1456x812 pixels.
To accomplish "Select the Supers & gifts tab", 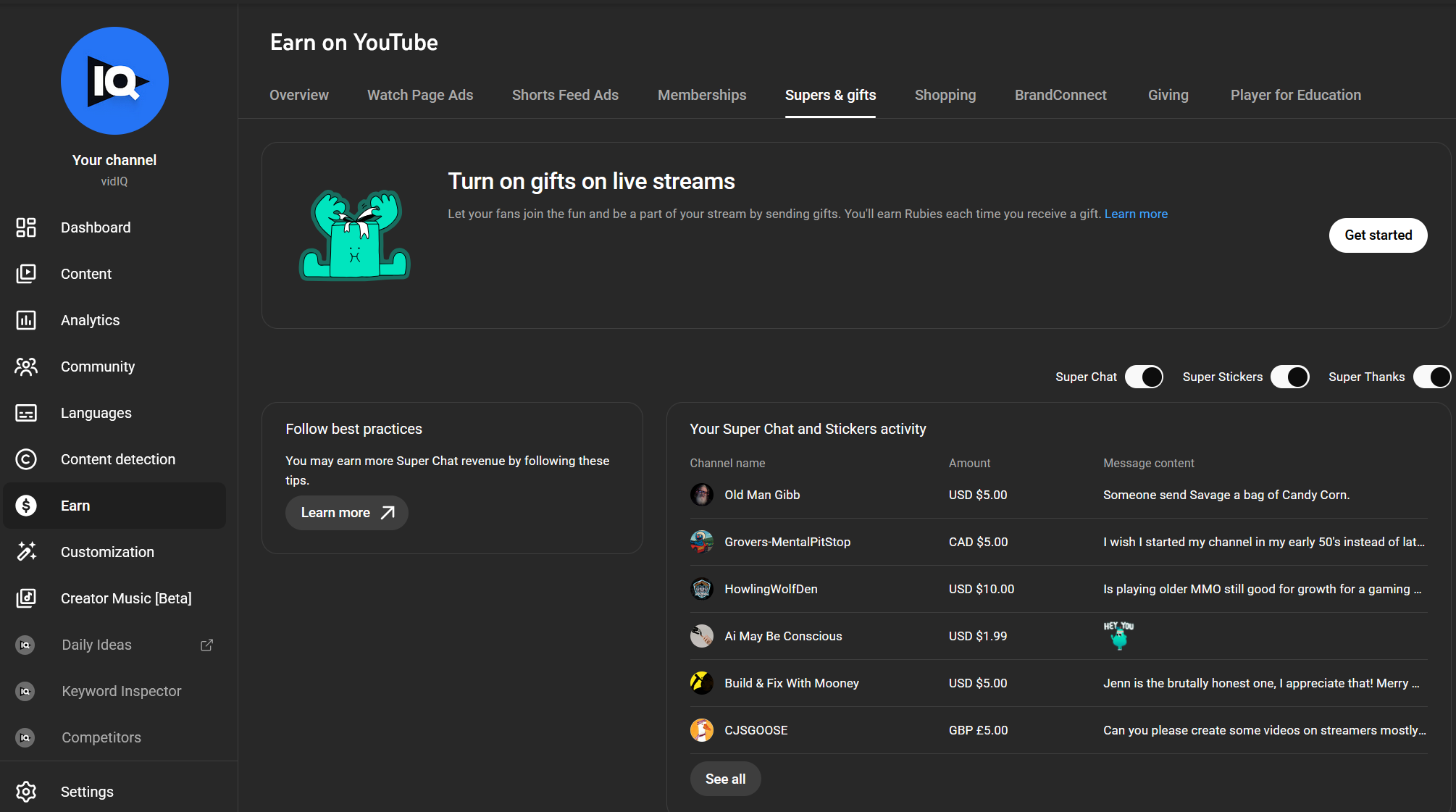I will [x=830, y=95].
